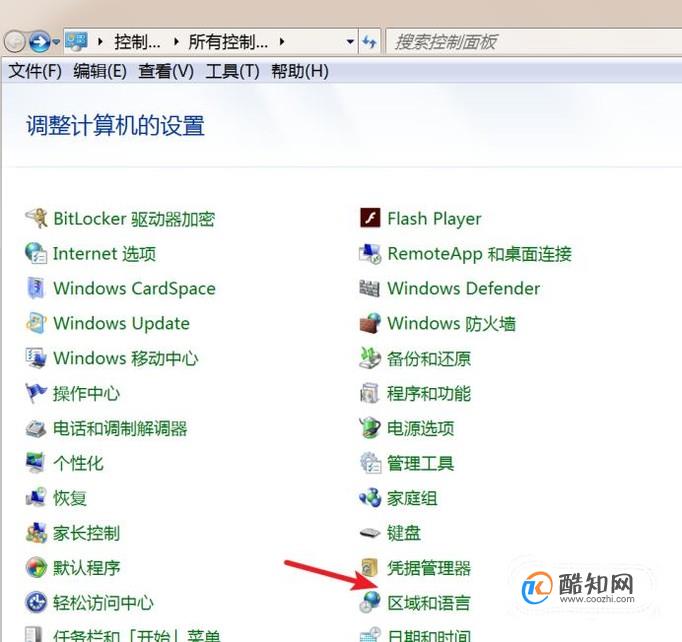Open Windows 防火墙 link
This screenshot has width=682, height=642.
tap(452, 324)
